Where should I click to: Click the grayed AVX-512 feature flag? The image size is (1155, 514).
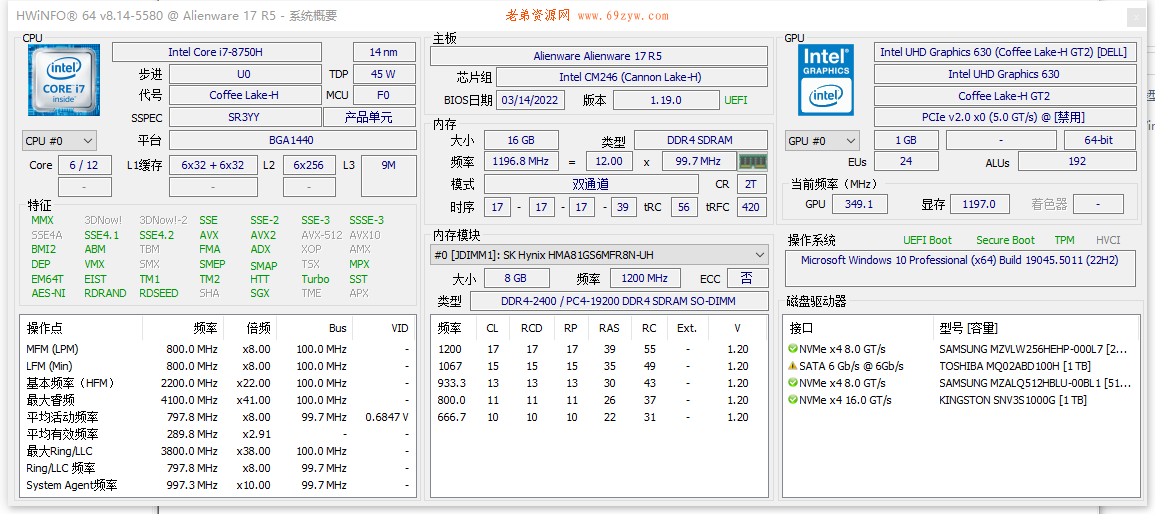tap(321, 235)
